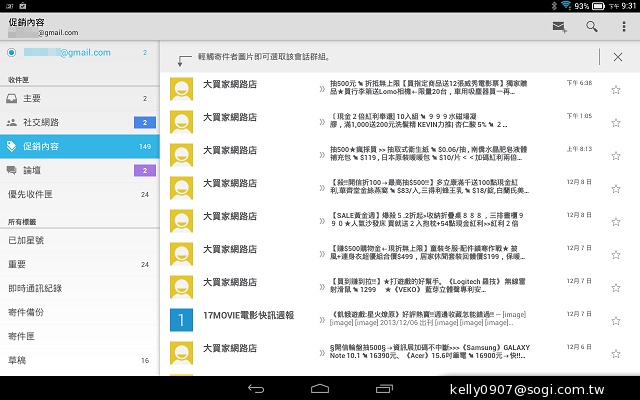Tap the battery icon in status bar
The width and height of the screenshot is (640, 400).
598,6
